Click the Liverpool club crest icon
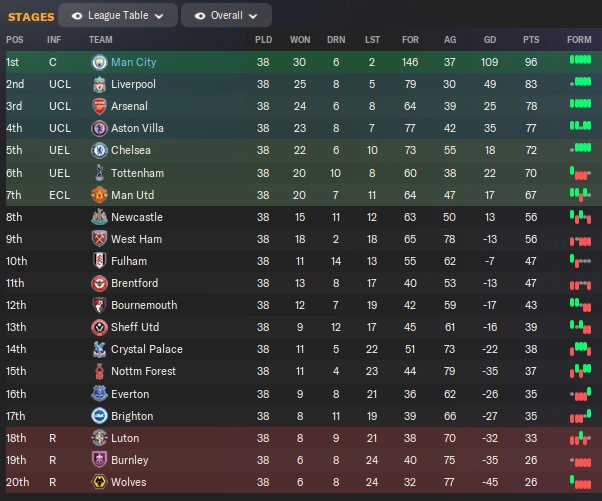 coord(98,84)
